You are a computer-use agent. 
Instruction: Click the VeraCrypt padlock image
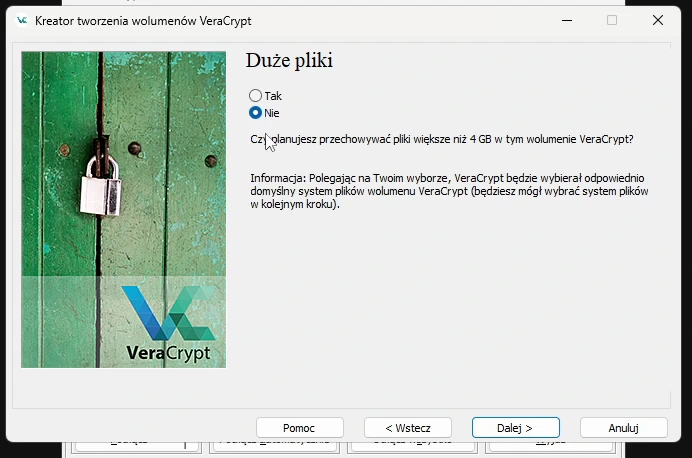pos(124,210)
